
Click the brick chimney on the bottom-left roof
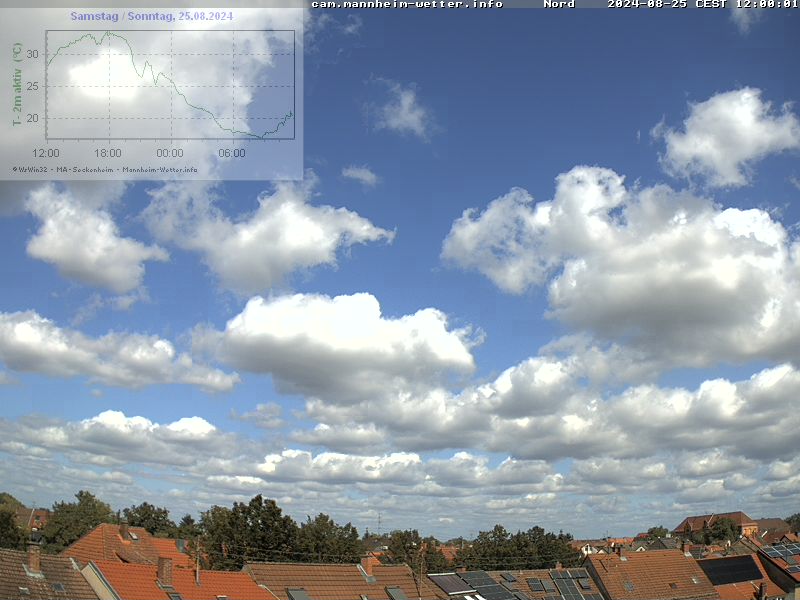point(165,569)
